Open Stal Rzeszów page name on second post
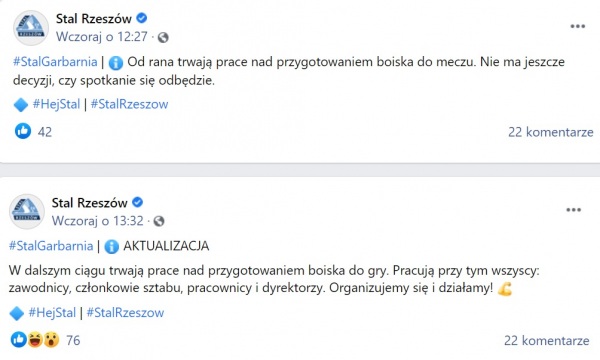 [90, 202]
